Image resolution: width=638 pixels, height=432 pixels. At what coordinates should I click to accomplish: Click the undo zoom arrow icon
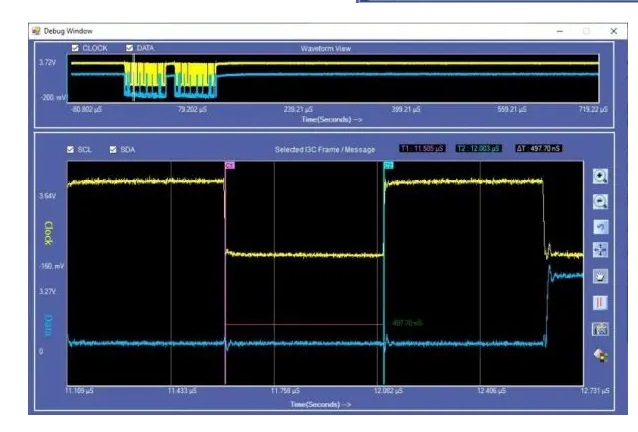601,227
